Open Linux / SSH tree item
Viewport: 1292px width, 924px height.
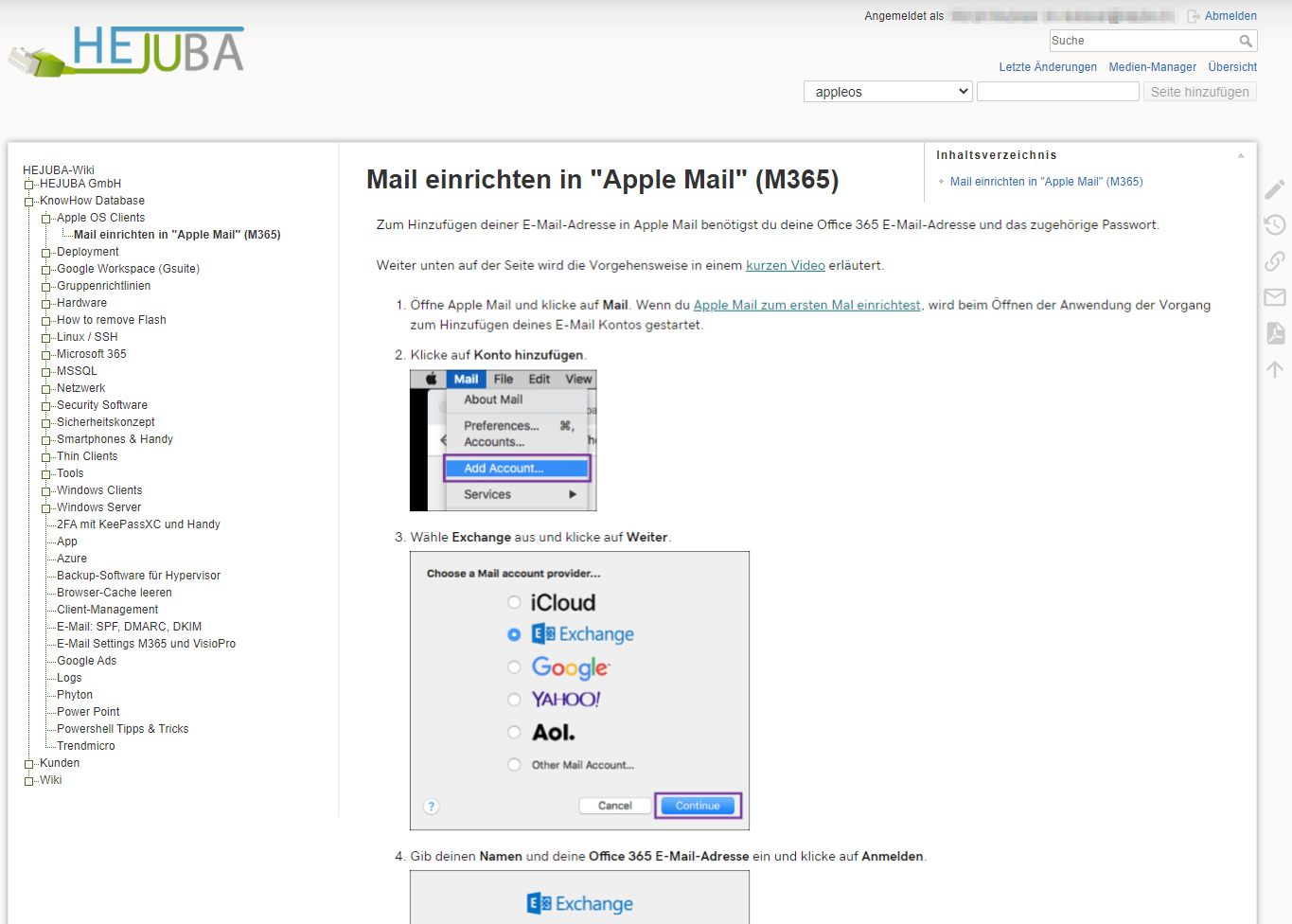coord(87,337)
